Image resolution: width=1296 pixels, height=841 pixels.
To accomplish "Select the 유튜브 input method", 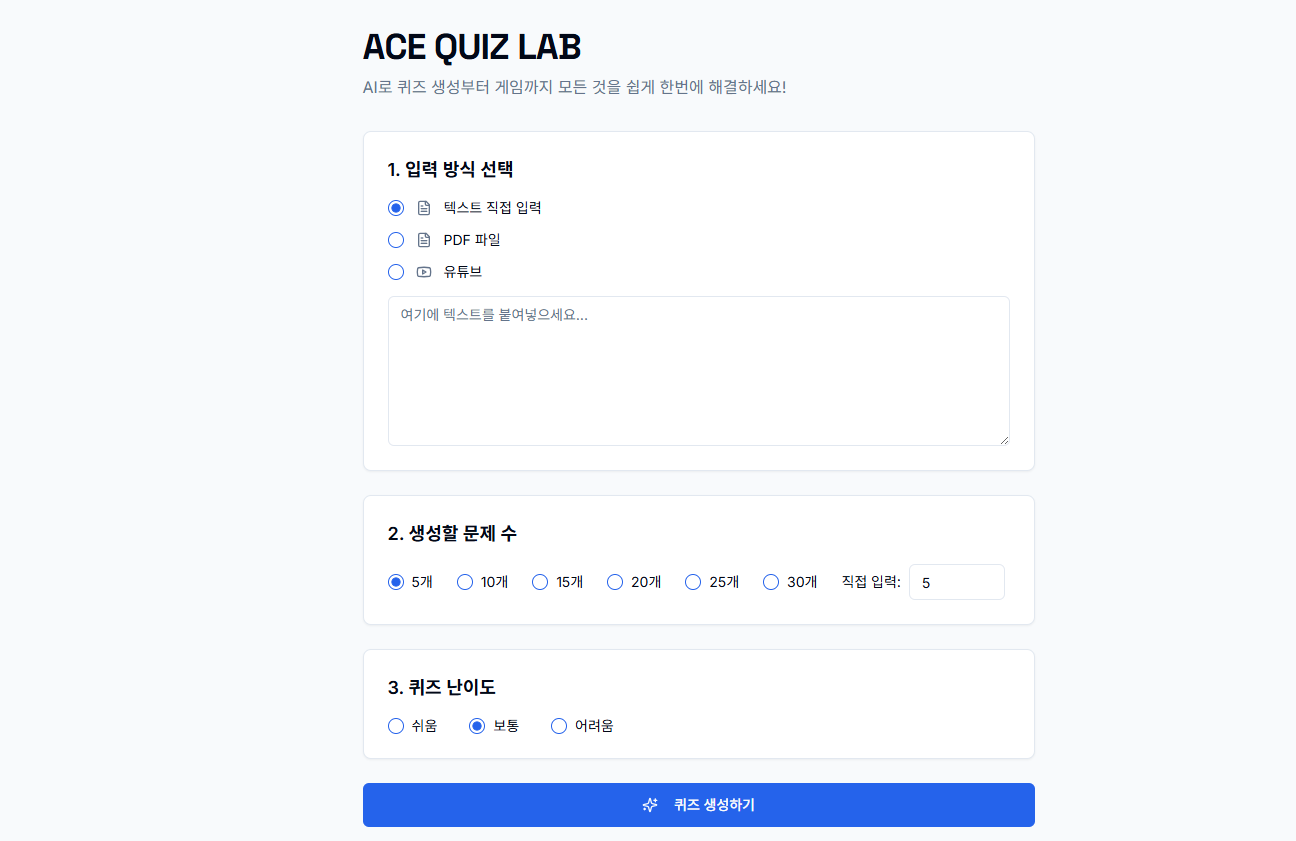I will click(396, 271).
